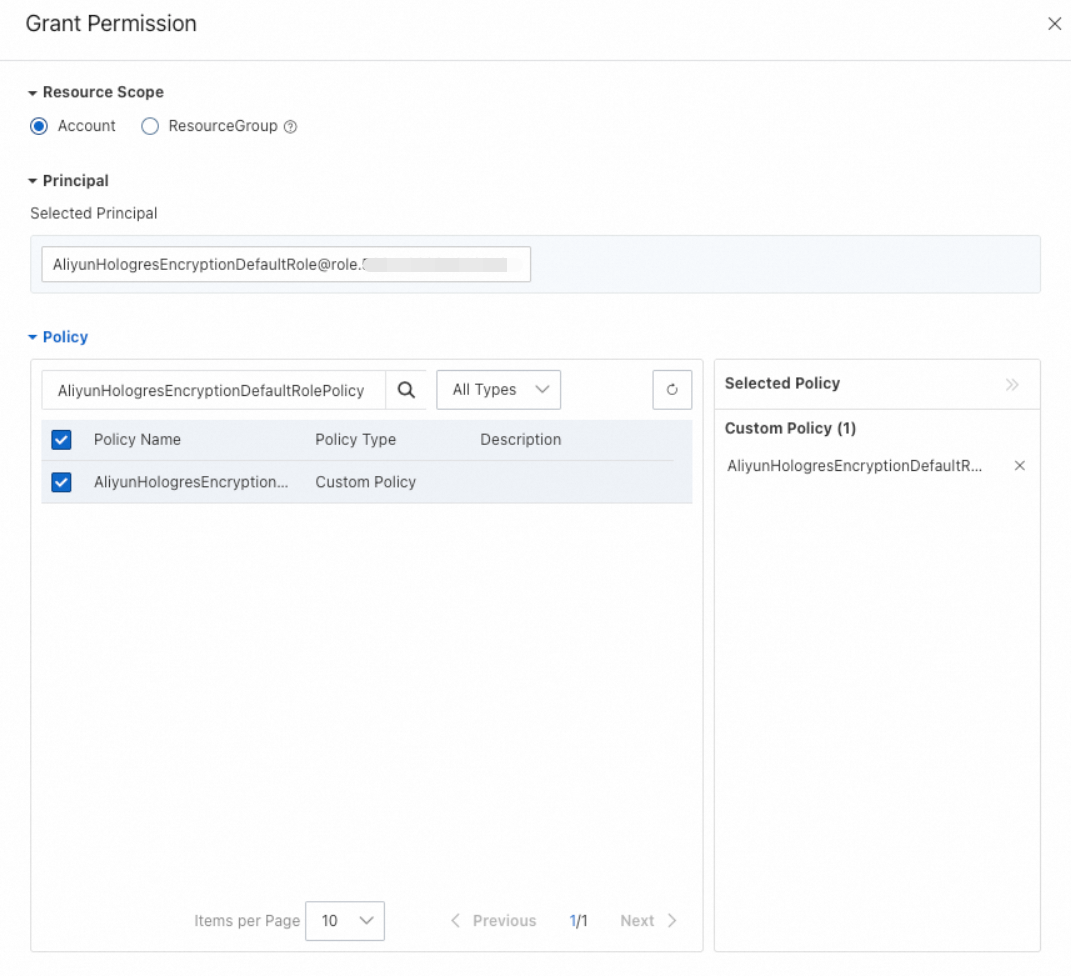Click the ResourceGroup help question icon
1071x976 pixels.
pos(291,127)
